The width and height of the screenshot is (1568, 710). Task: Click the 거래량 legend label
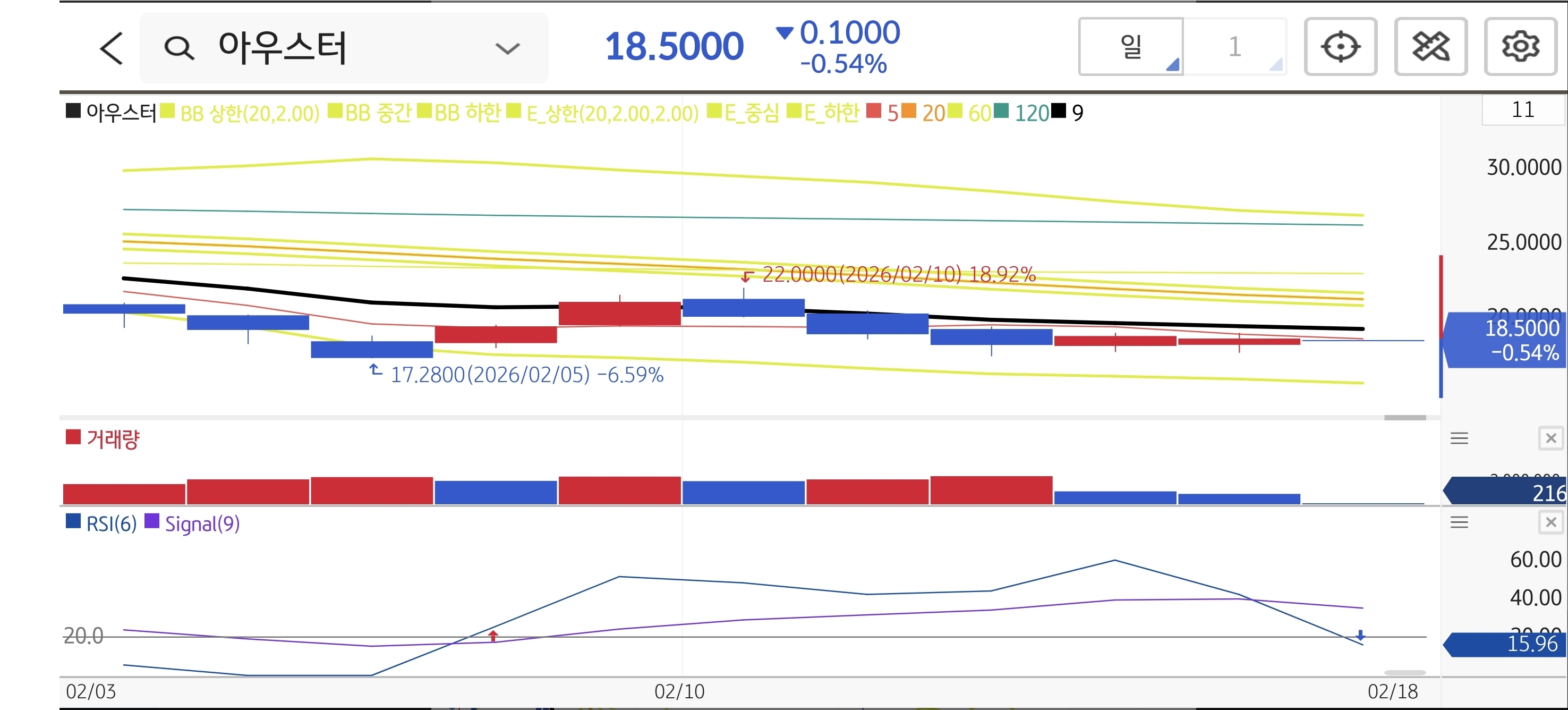[113, 438]
